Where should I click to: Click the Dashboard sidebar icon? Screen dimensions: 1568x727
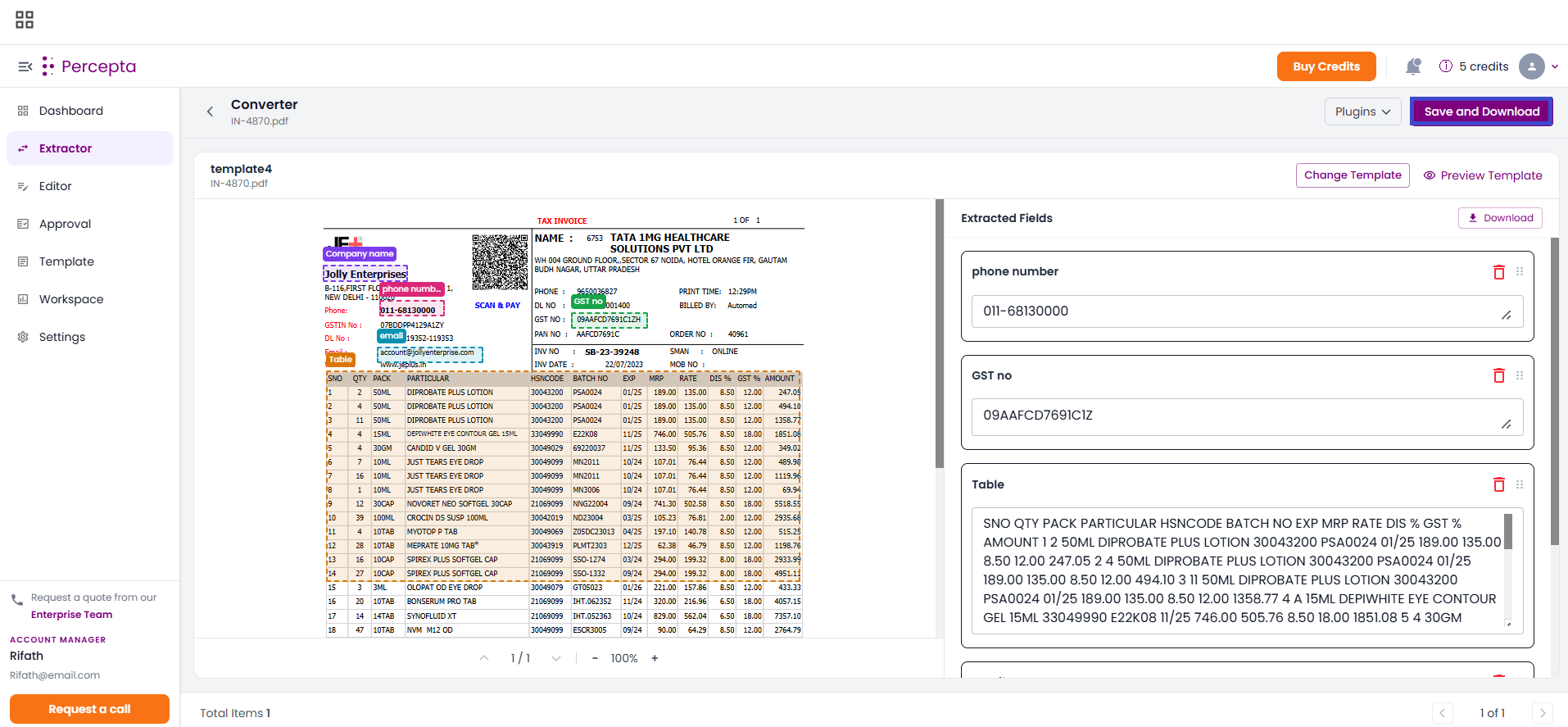[x=23, y=111]
